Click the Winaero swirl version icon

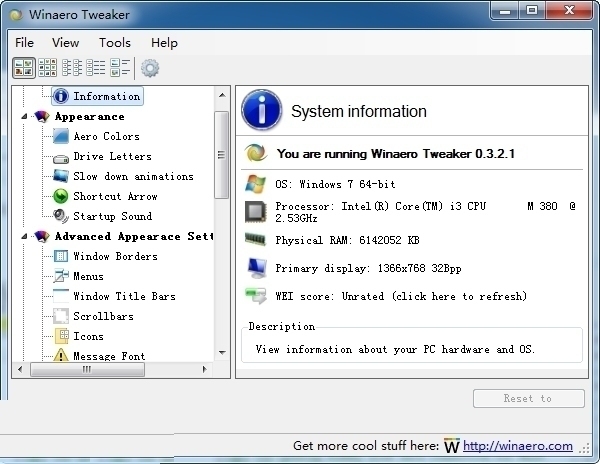tap(255, 153)
